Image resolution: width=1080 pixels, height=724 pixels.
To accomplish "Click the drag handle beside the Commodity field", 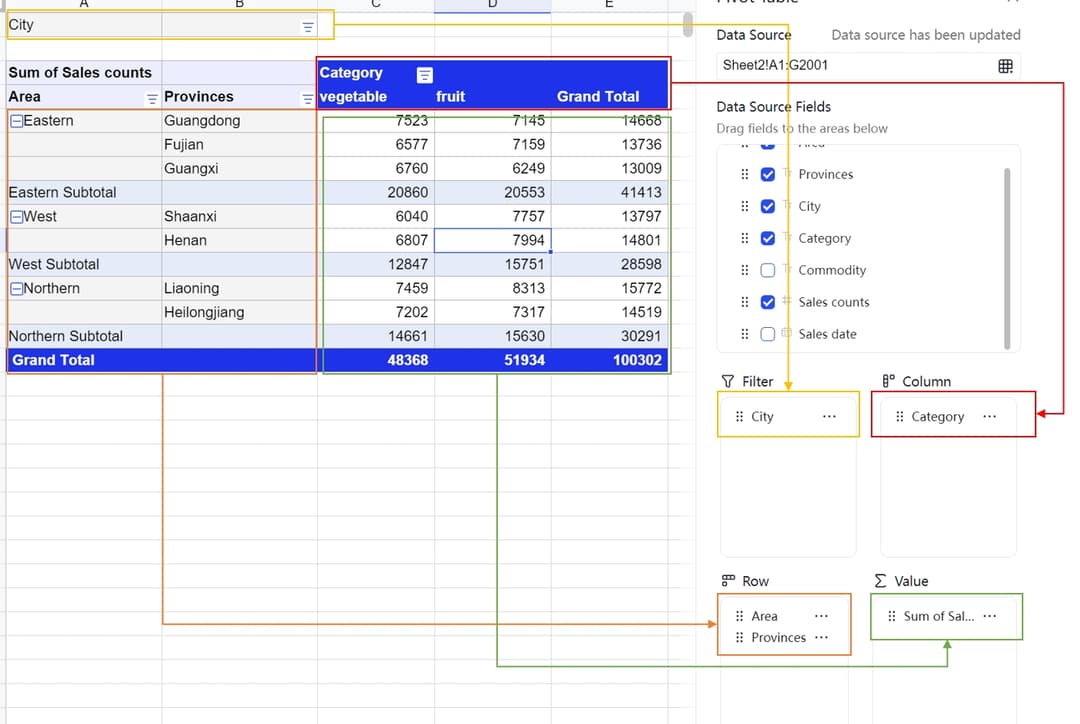I will [x=744, y=270].
